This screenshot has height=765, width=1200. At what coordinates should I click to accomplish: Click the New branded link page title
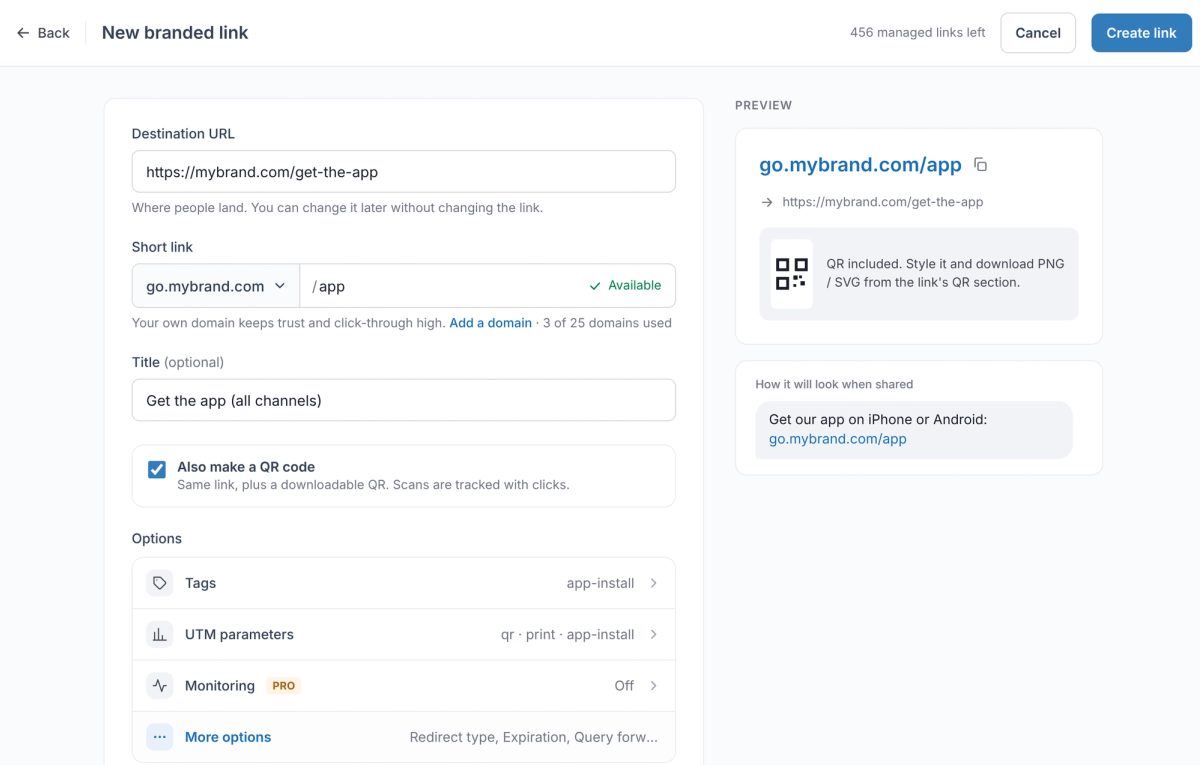[175, 33]
